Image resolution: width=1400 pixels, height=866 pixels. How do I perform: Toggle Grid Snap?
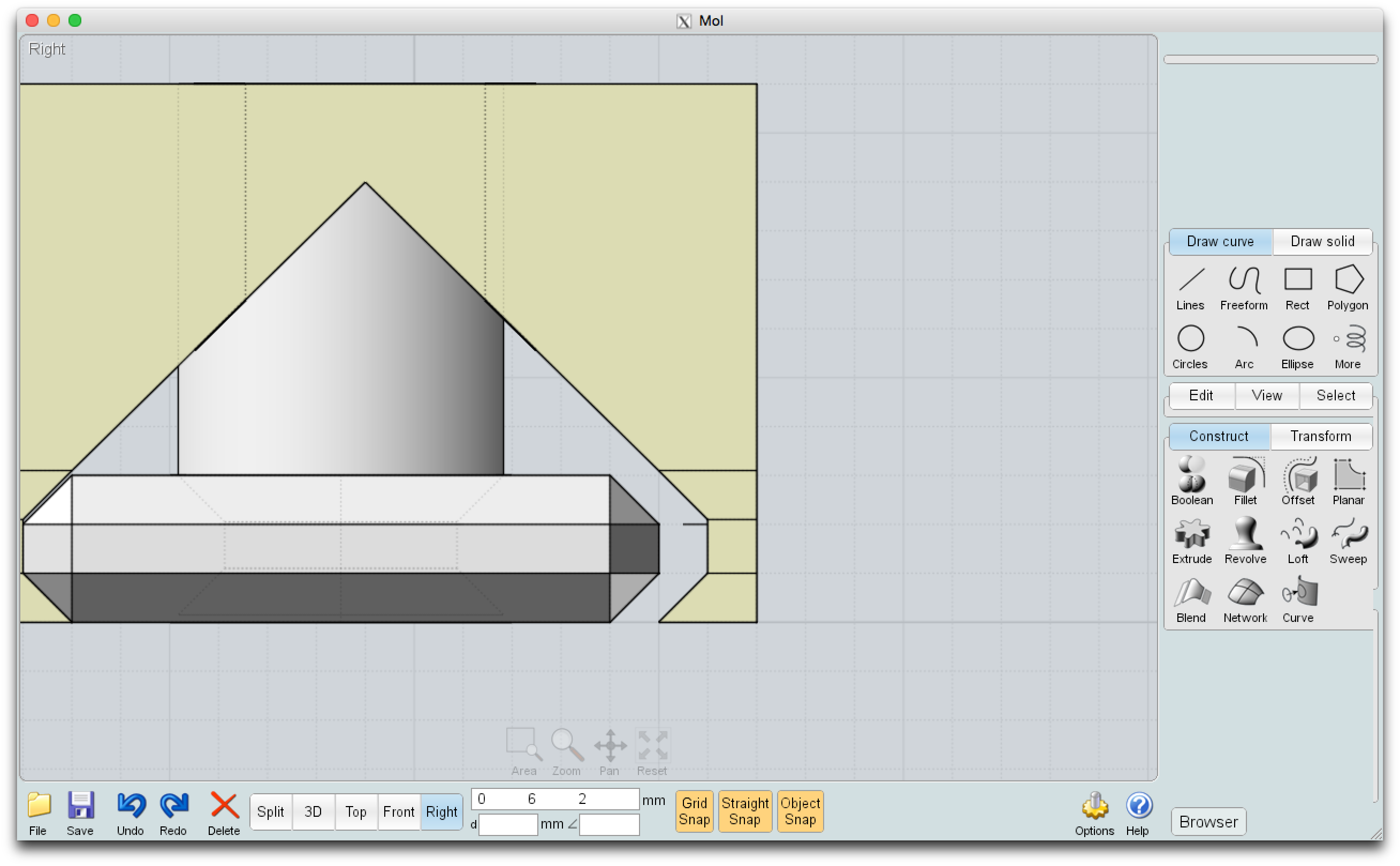(x=695, y=811)
